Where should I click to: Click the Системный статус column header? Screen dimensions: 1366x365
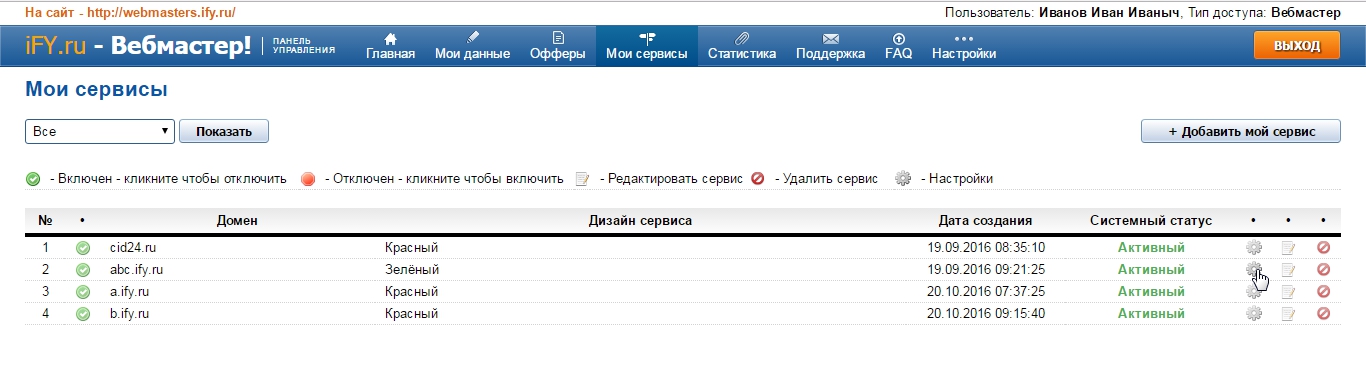point(1151,220)
